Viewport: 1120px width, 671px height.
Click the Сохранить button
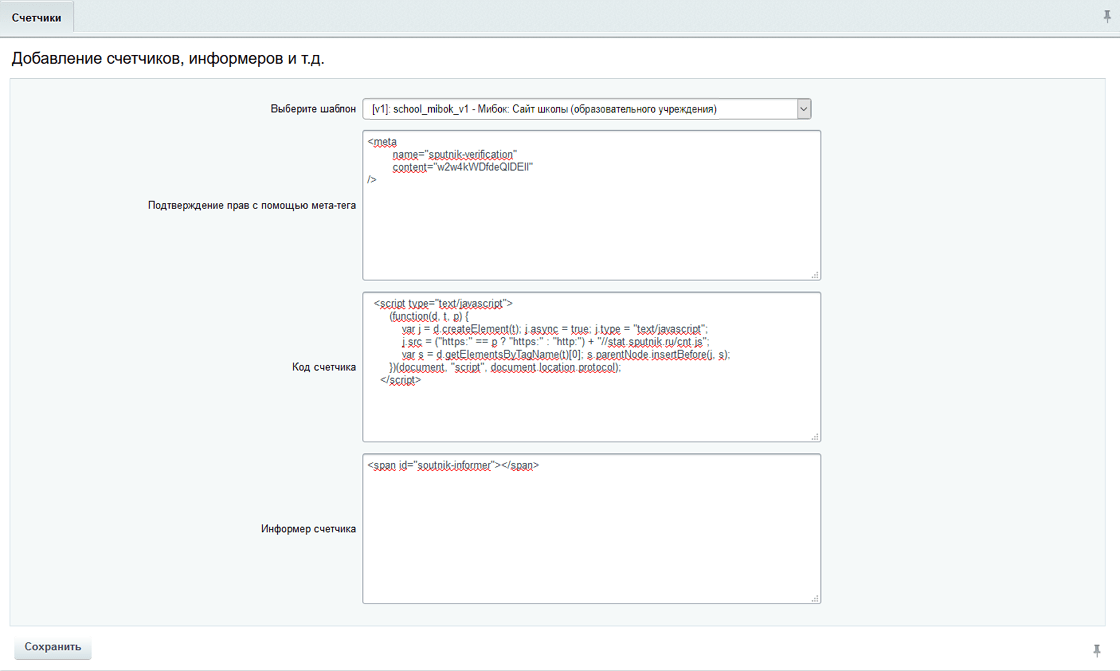pyautogui.click(x=53, y=647)
